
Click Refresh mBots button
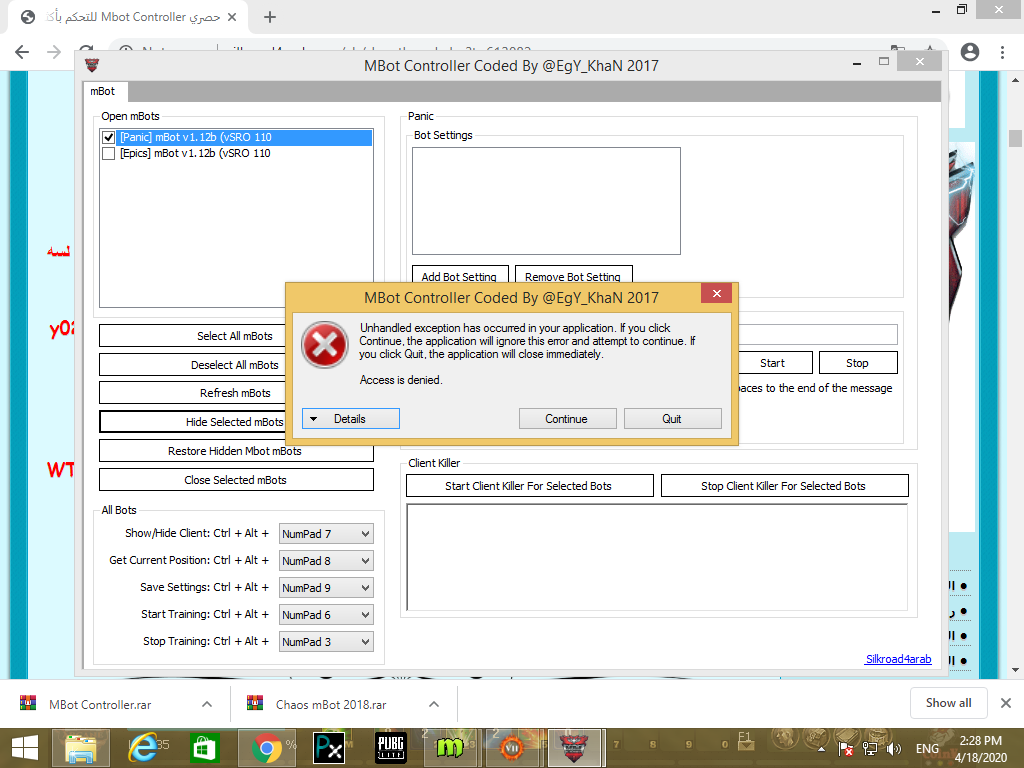193,392
